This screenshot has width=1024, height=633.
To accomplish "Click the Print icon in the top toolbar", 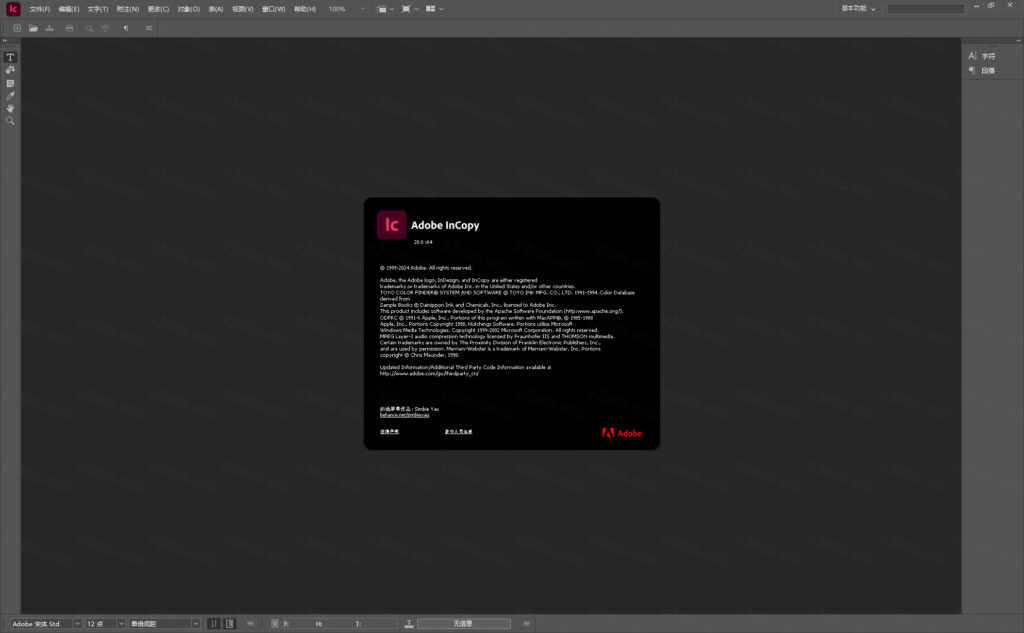I will coord(70,28).
